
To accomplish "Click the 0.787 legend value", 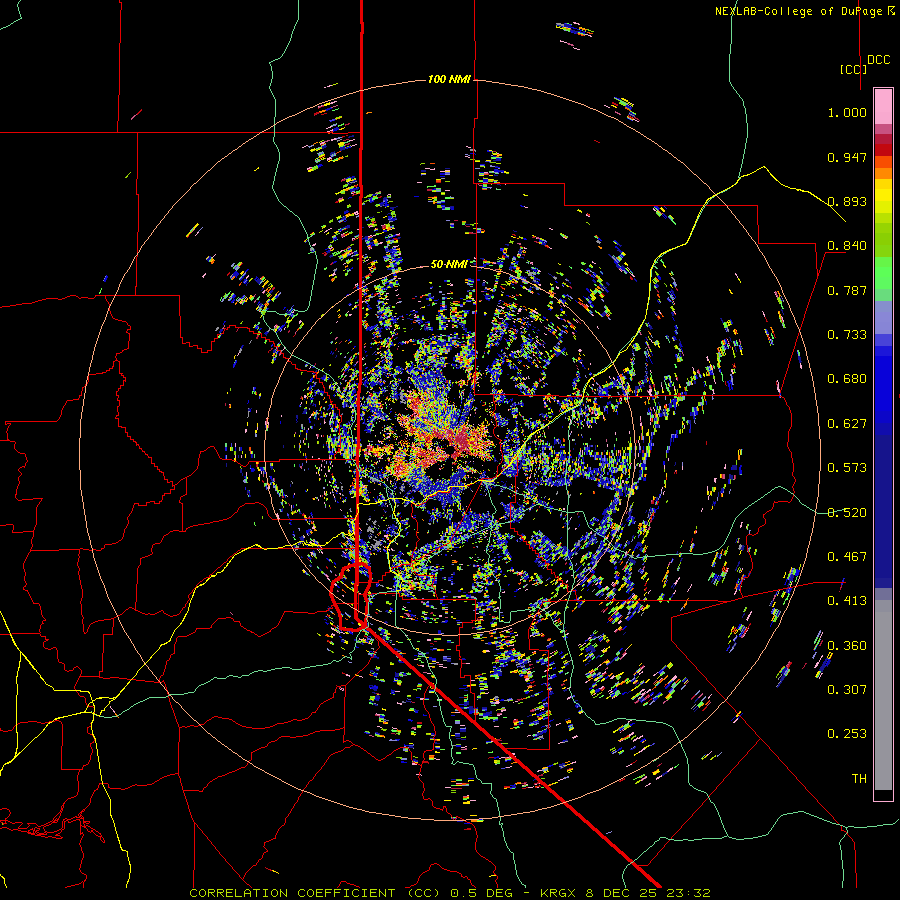I will click(x=847, y=290).
